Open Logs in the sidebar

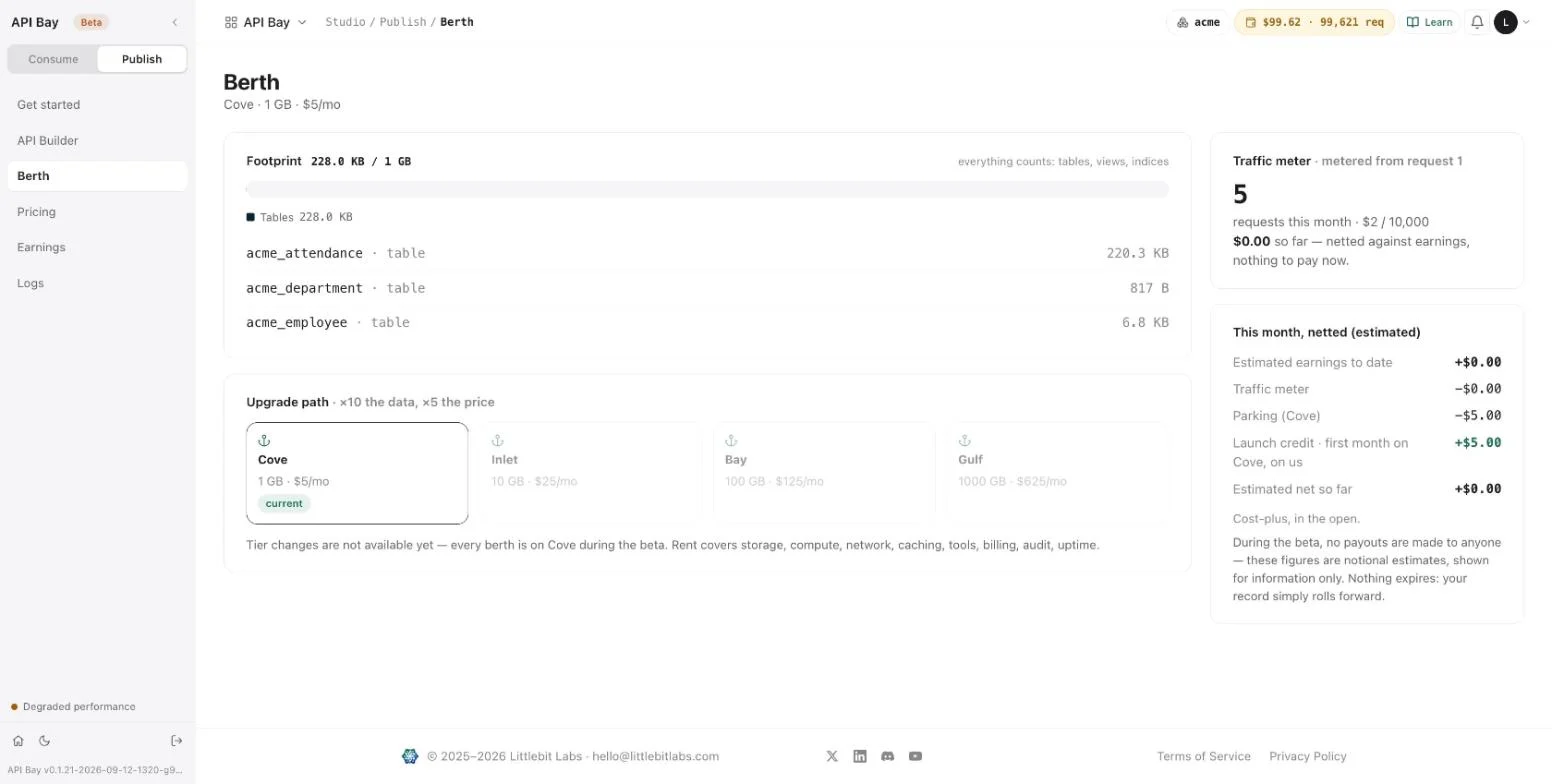tap(97, 283)
